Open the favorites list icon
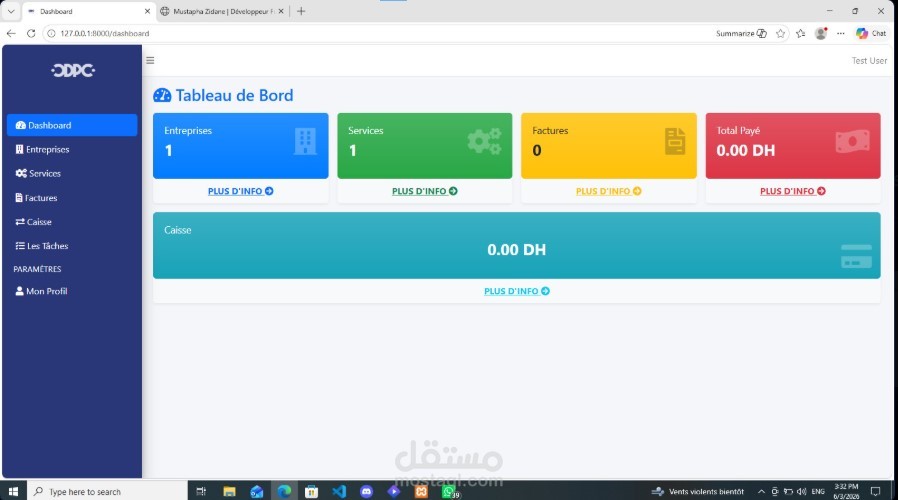Image resolution: width=898 pixels, height=500 pixels. pyautogui.click(x=801, y=34)
